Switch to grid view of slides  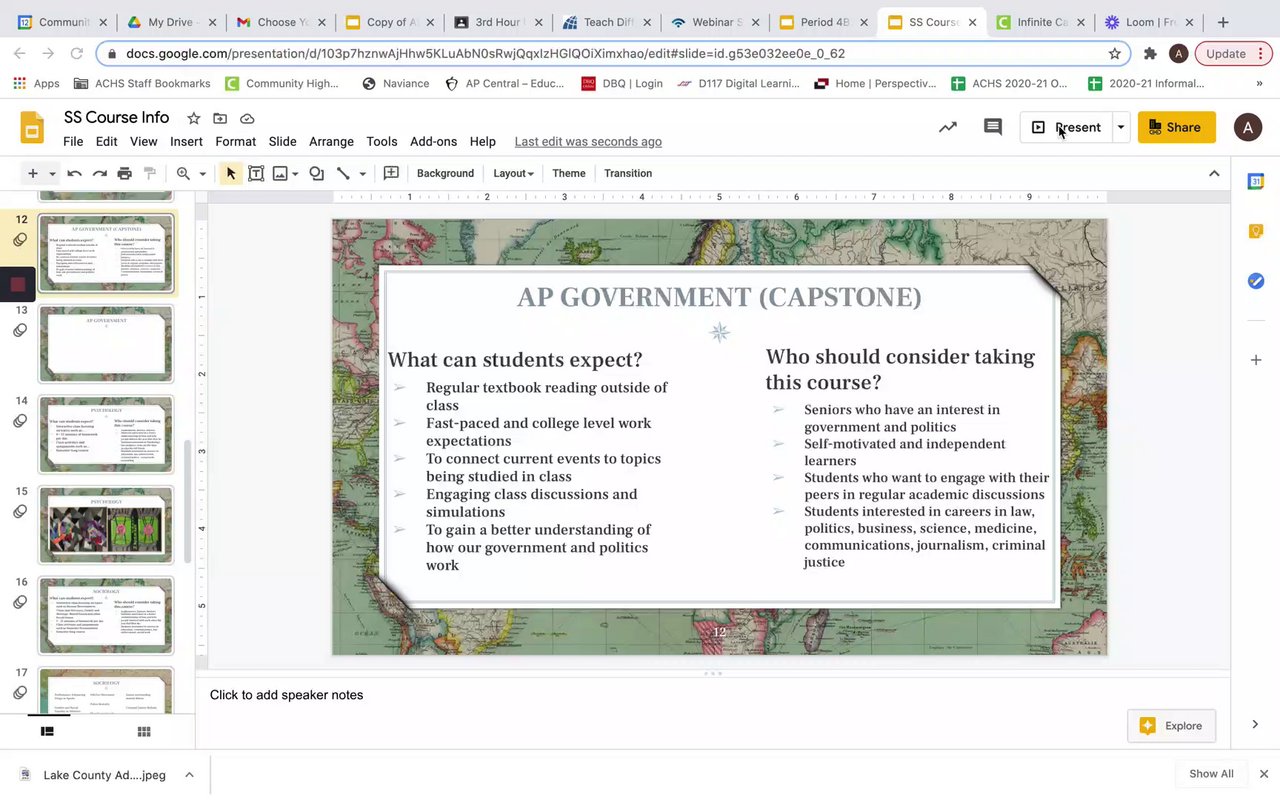click(144, 732)
